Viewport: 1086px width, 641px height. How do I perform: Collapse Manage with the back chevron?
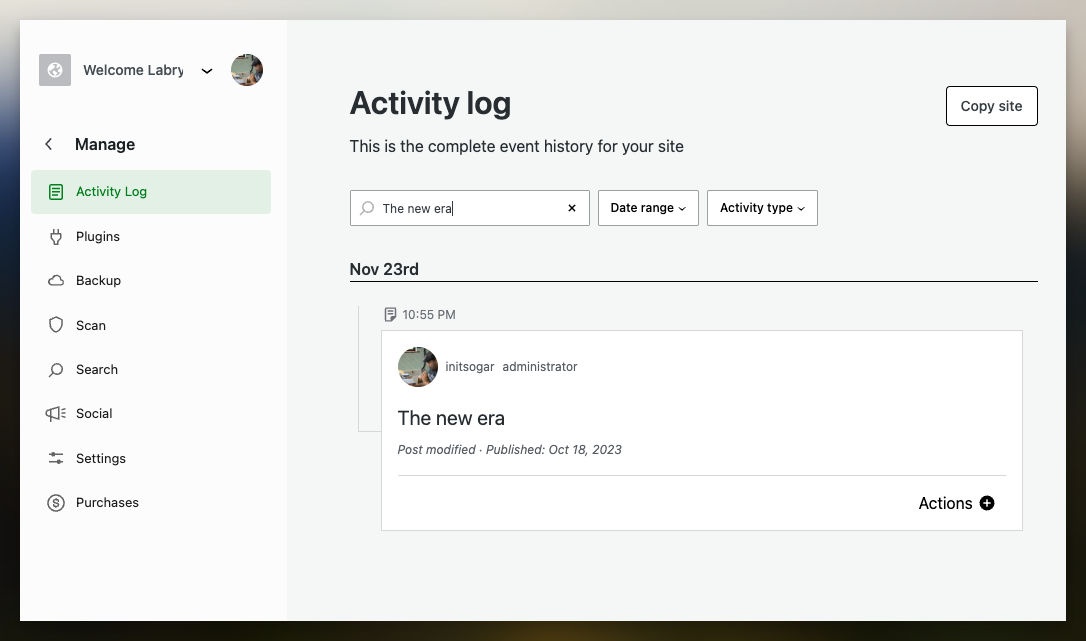(x=48, y=144)
